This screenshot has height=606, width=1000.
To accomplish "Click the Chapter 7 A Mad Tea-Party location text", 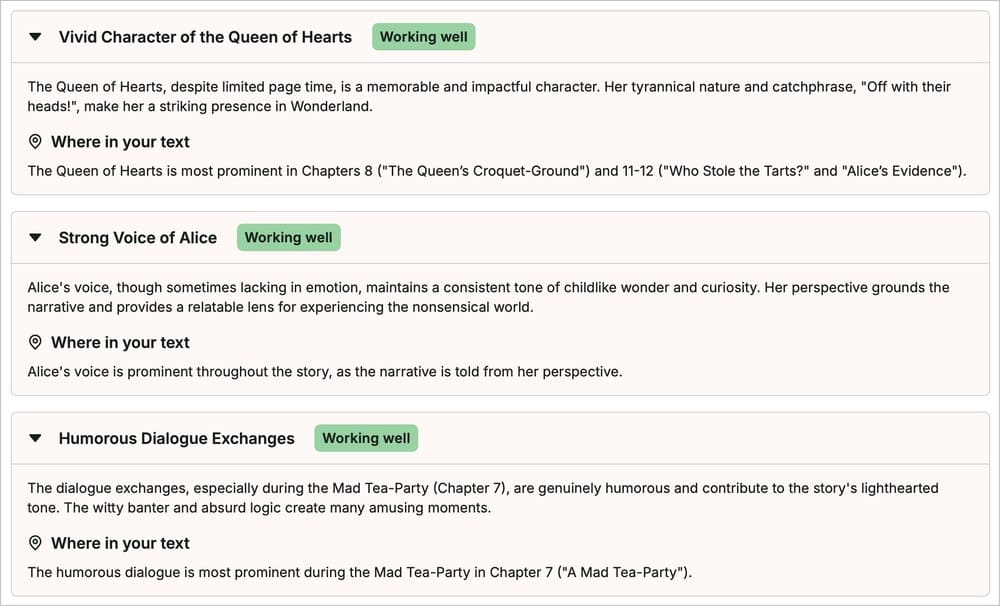I will click(360, 572).
